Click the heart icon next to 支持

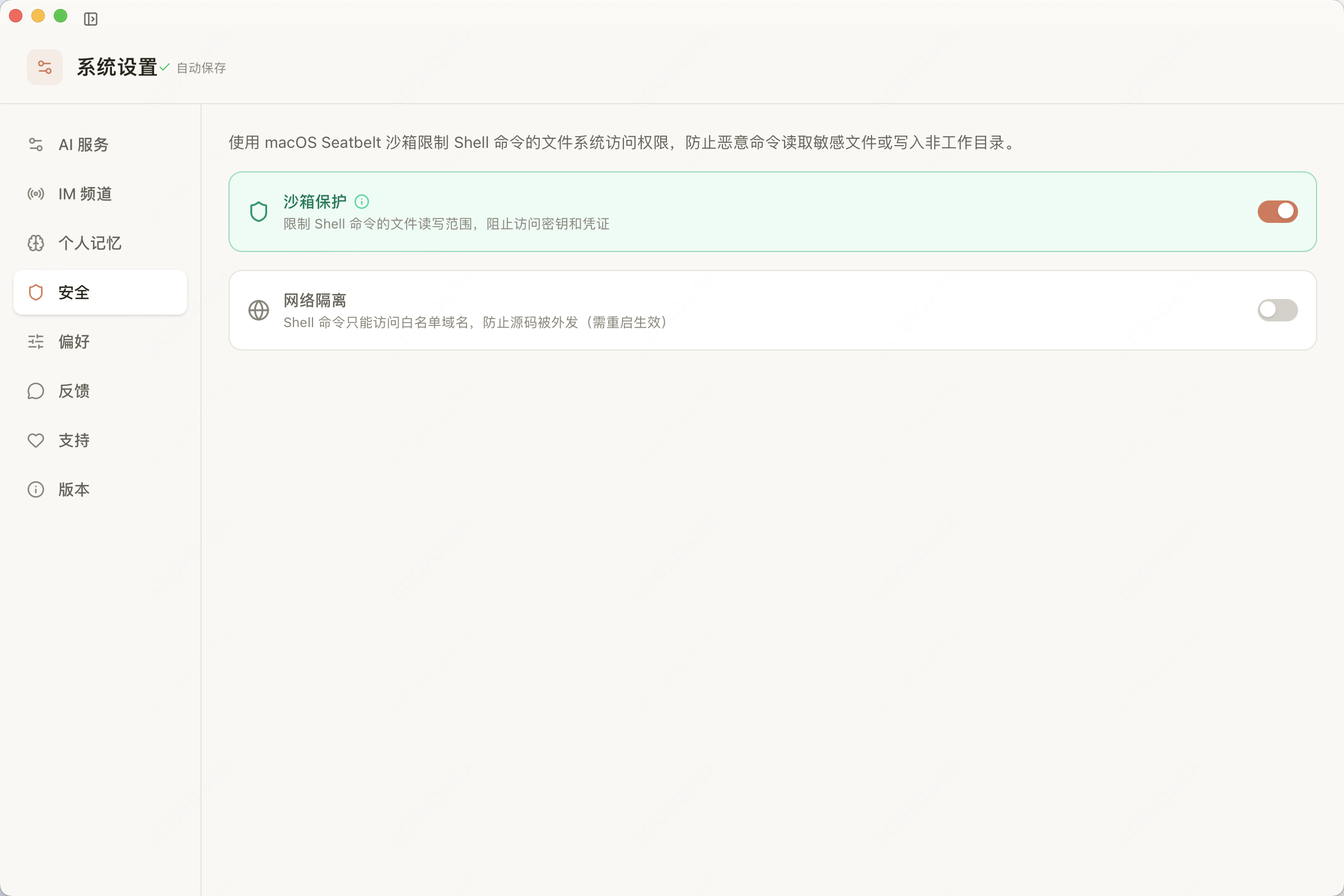tap(35, 440)
